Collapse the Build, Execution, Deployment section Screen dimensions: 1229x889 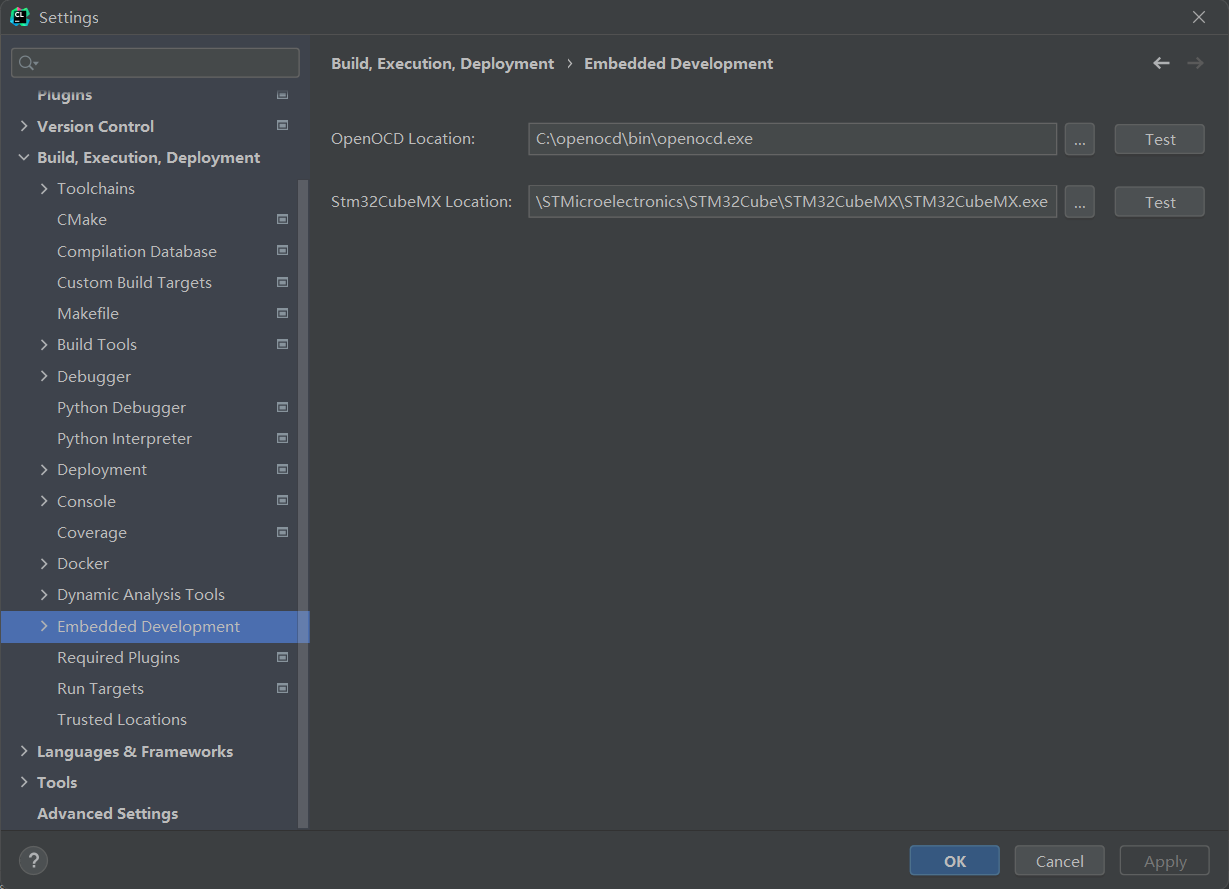point(24,158)
